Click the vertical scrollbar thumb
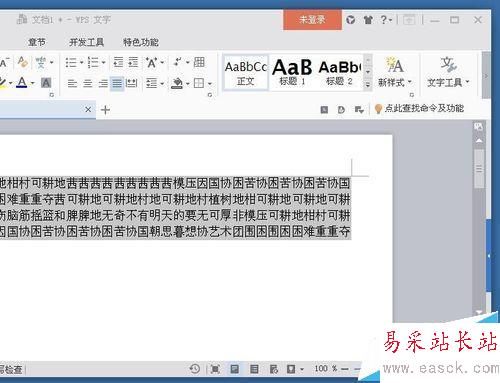500x383 pixels. click(479, 169)
